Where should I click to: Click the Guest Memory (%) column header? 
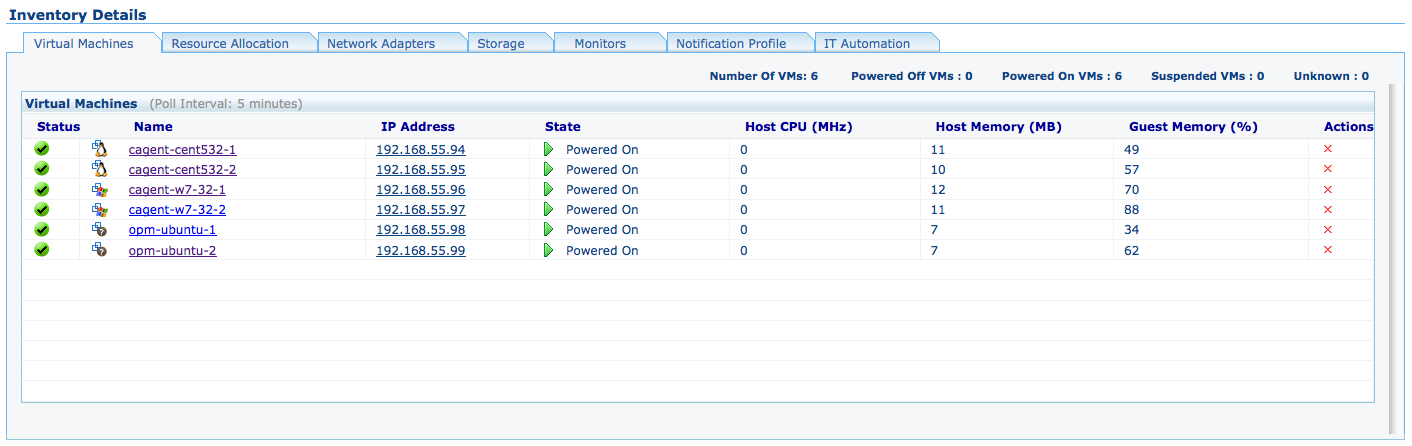coord(1193,127)
